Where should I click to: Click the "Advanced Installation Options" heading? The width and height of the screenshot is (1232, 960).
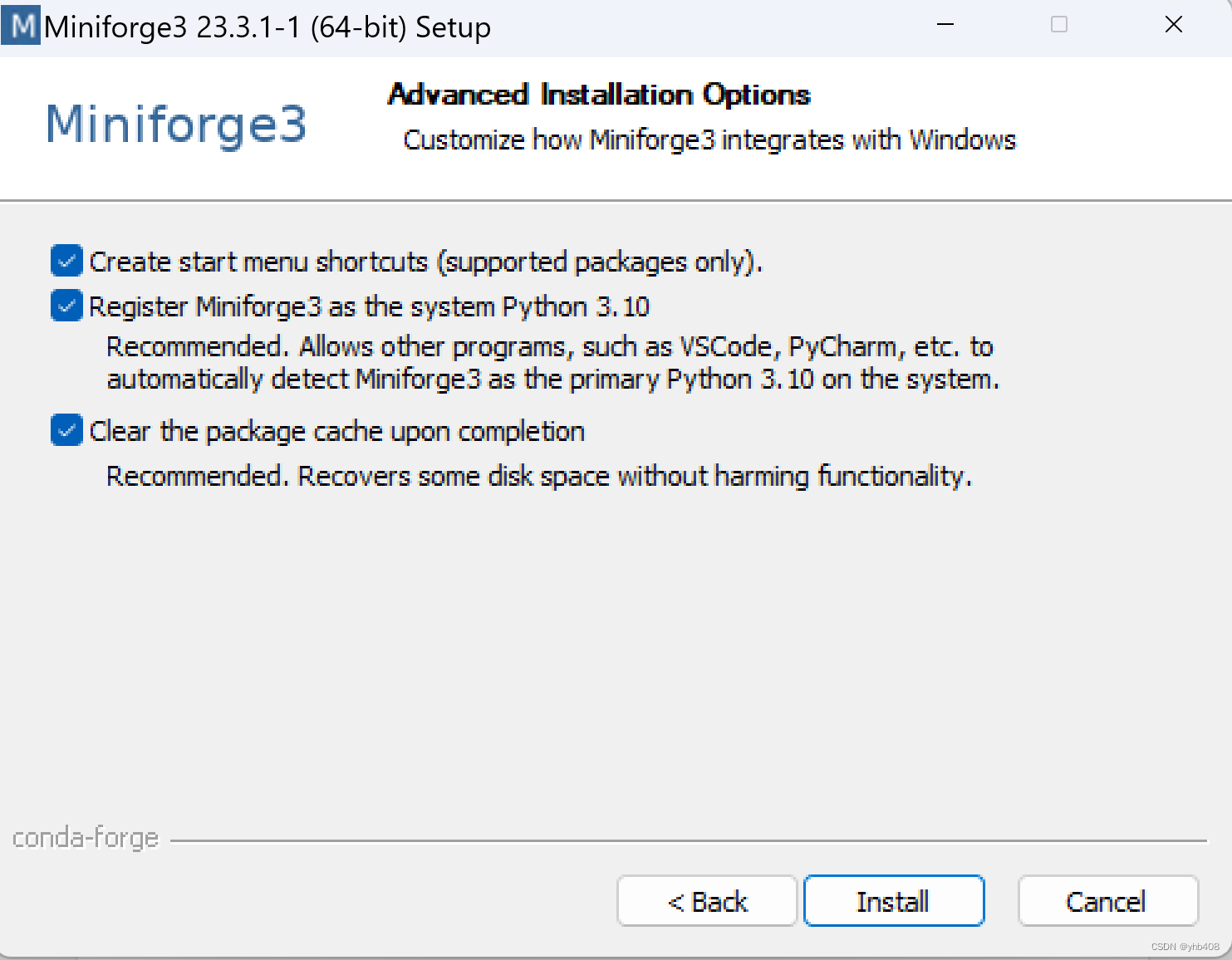tap(599, 95)
